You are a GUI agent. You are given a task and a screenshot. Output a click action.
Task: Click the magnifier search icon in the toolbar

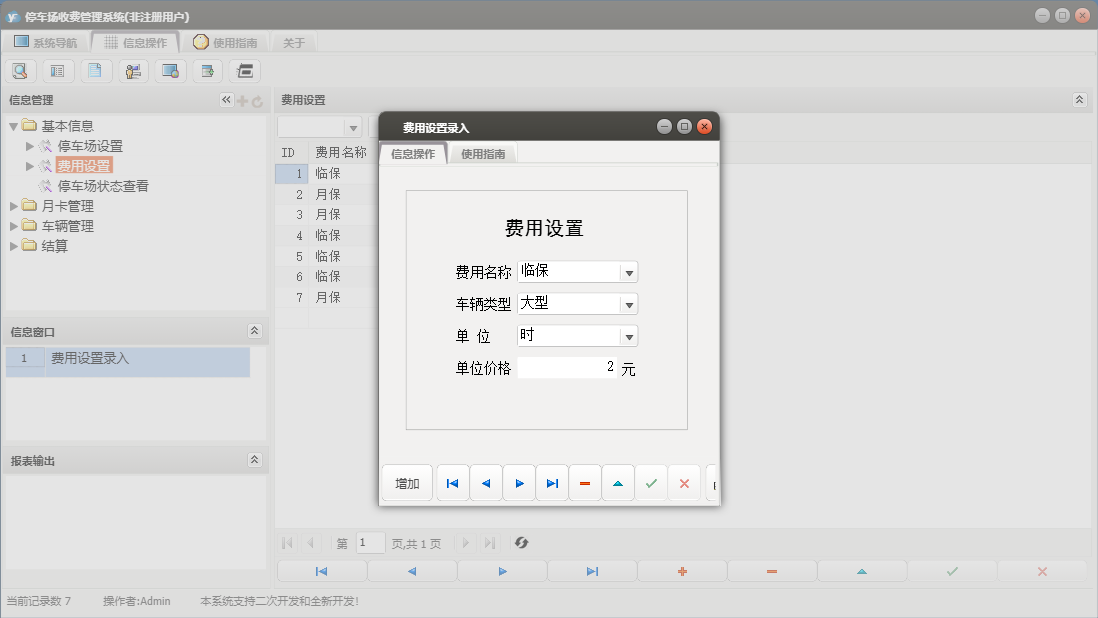(20, 71)
